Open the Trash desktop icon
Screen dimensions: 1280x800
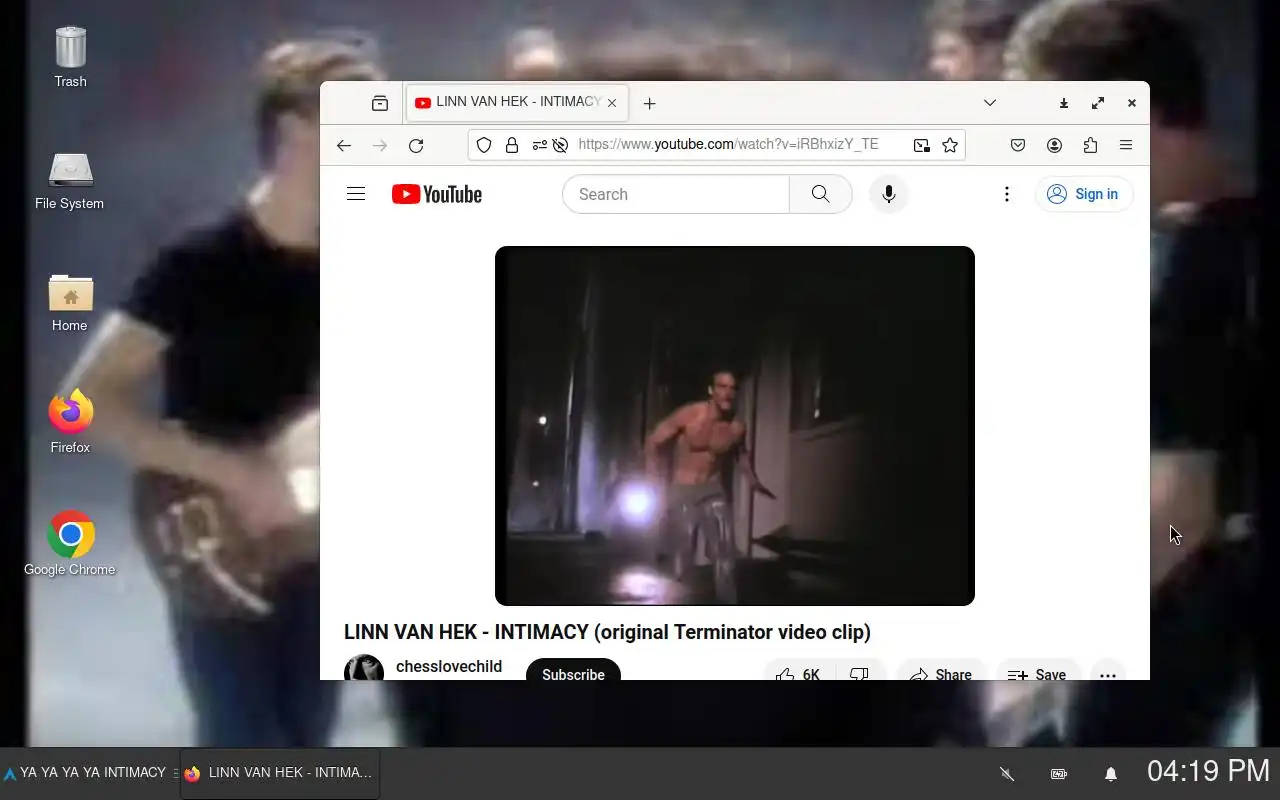tap(70, 58)
